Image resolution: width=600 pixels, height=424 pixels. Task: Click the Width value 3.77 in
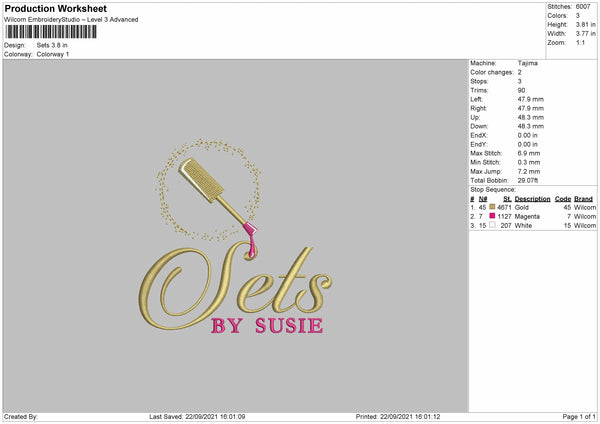[x=585, y=34]
